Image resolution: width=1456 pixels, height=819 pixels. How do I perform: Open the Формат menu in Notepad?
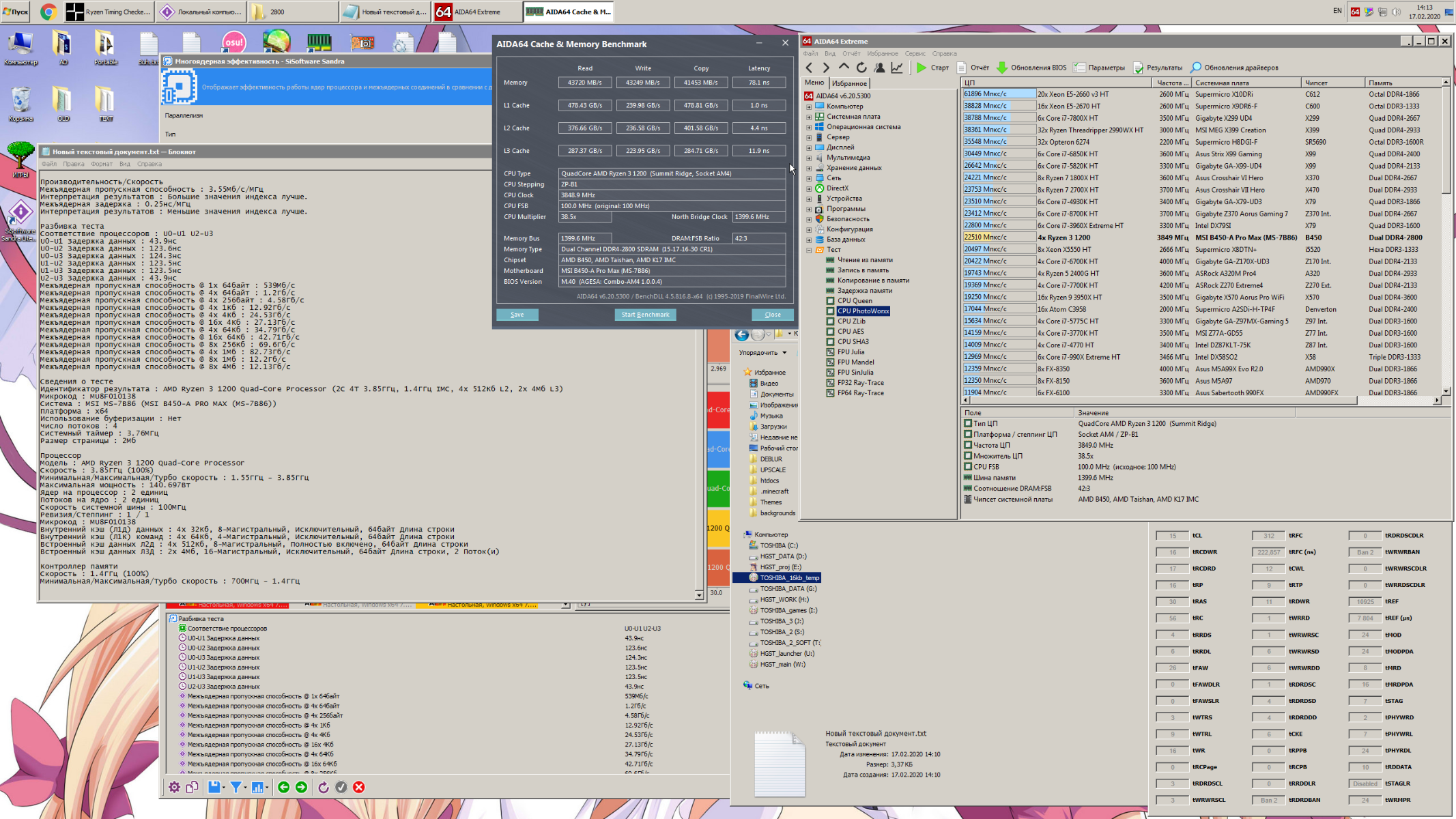pos(101,164)
